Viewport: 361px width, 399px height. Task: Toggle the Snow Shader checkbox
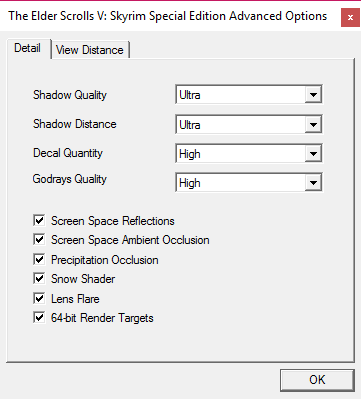[x=39, y=278]
